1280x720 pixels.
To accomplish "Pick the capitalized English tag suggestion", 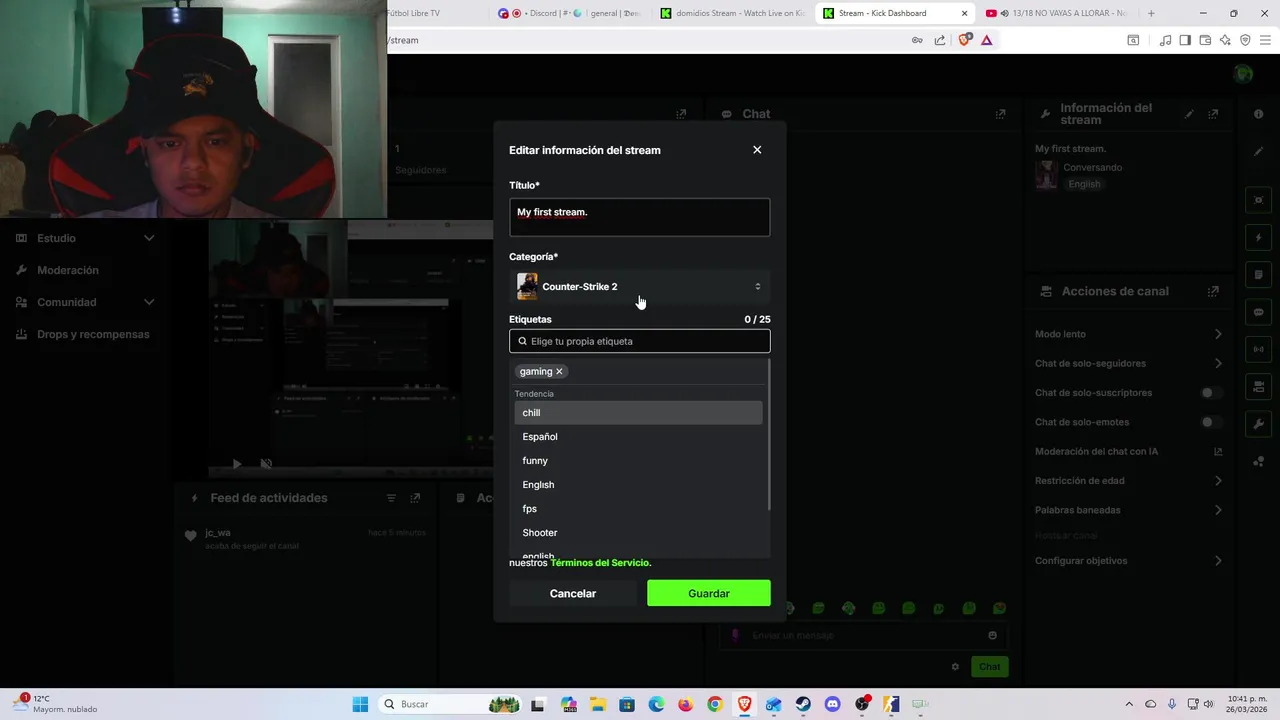I will point(638,485).
